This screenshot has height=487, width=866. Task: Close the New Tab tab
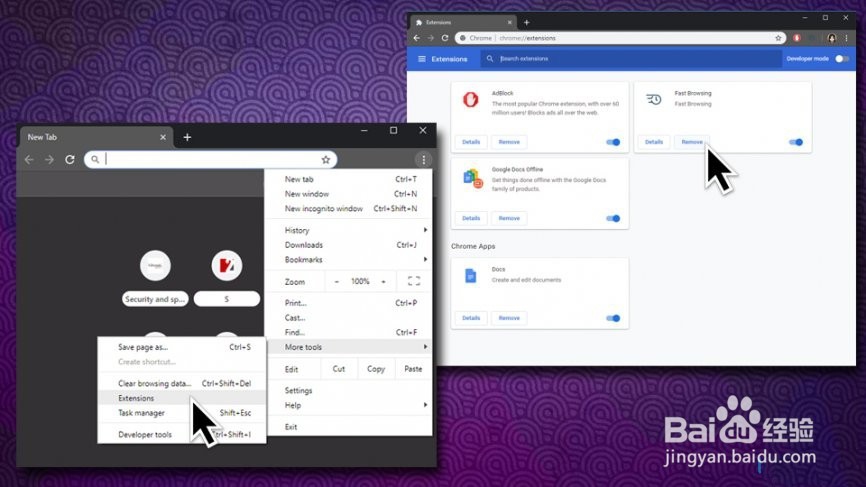(x=163, y=137)
